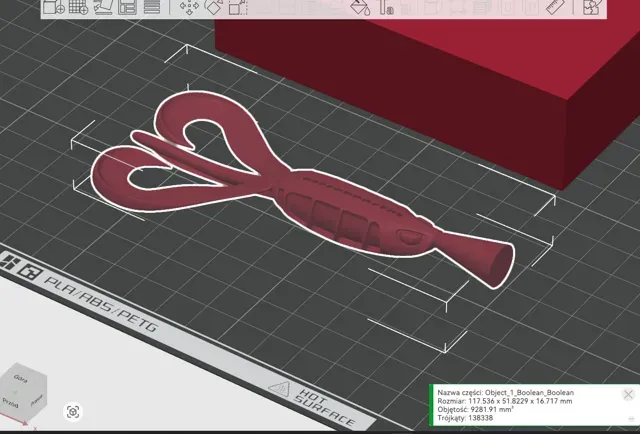Click the horizontal lines layer icon
640x434 pixels.
(151, 7)
